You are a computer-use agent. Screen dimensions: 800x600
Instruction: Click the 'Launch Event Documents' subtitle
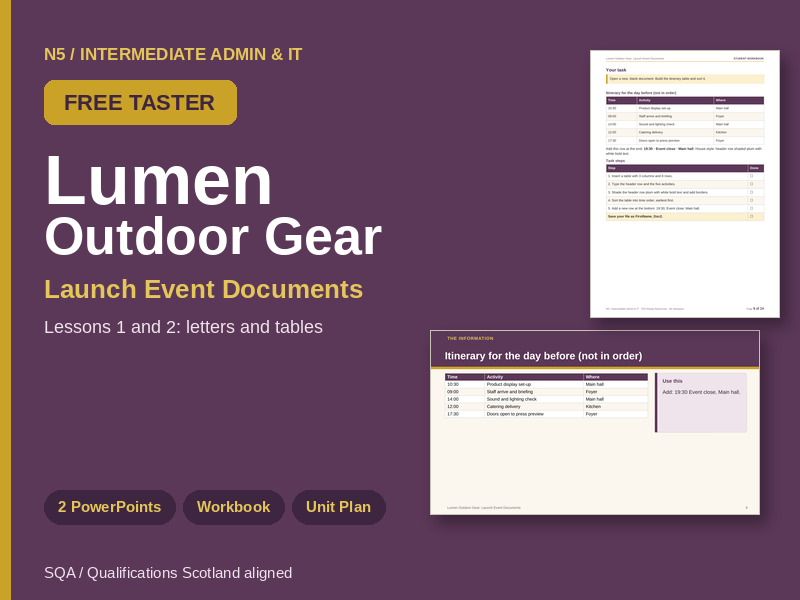pos(204,289)
